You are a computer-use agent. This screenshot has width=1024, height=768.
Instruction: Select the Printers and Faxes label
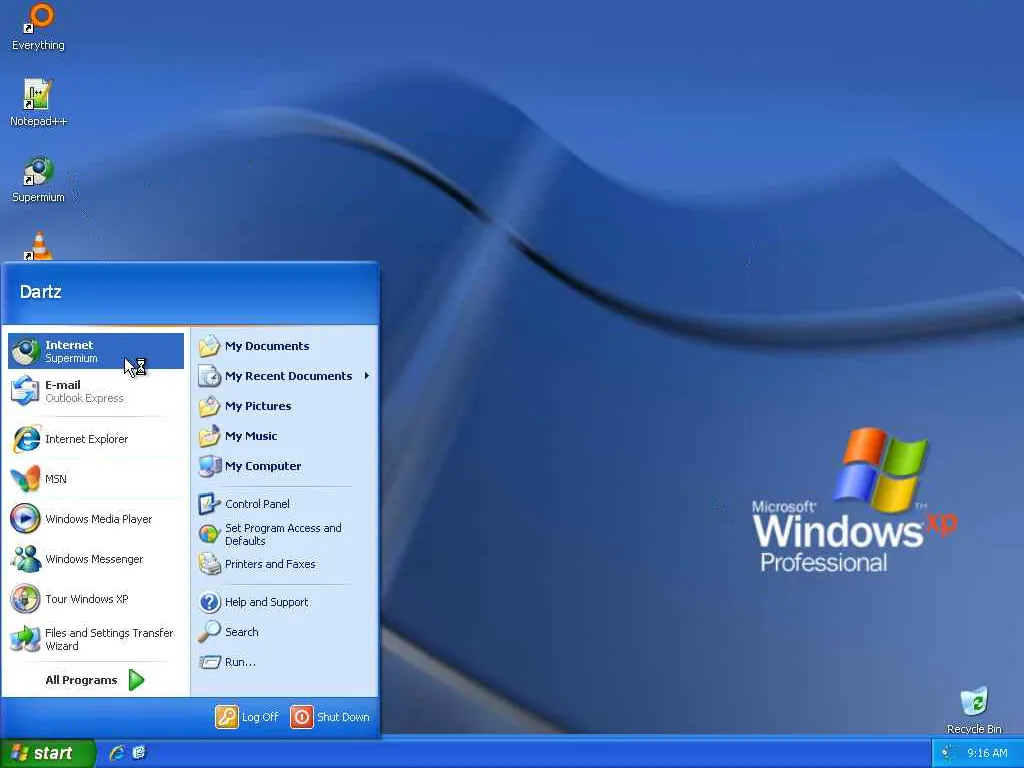(270, 564)
